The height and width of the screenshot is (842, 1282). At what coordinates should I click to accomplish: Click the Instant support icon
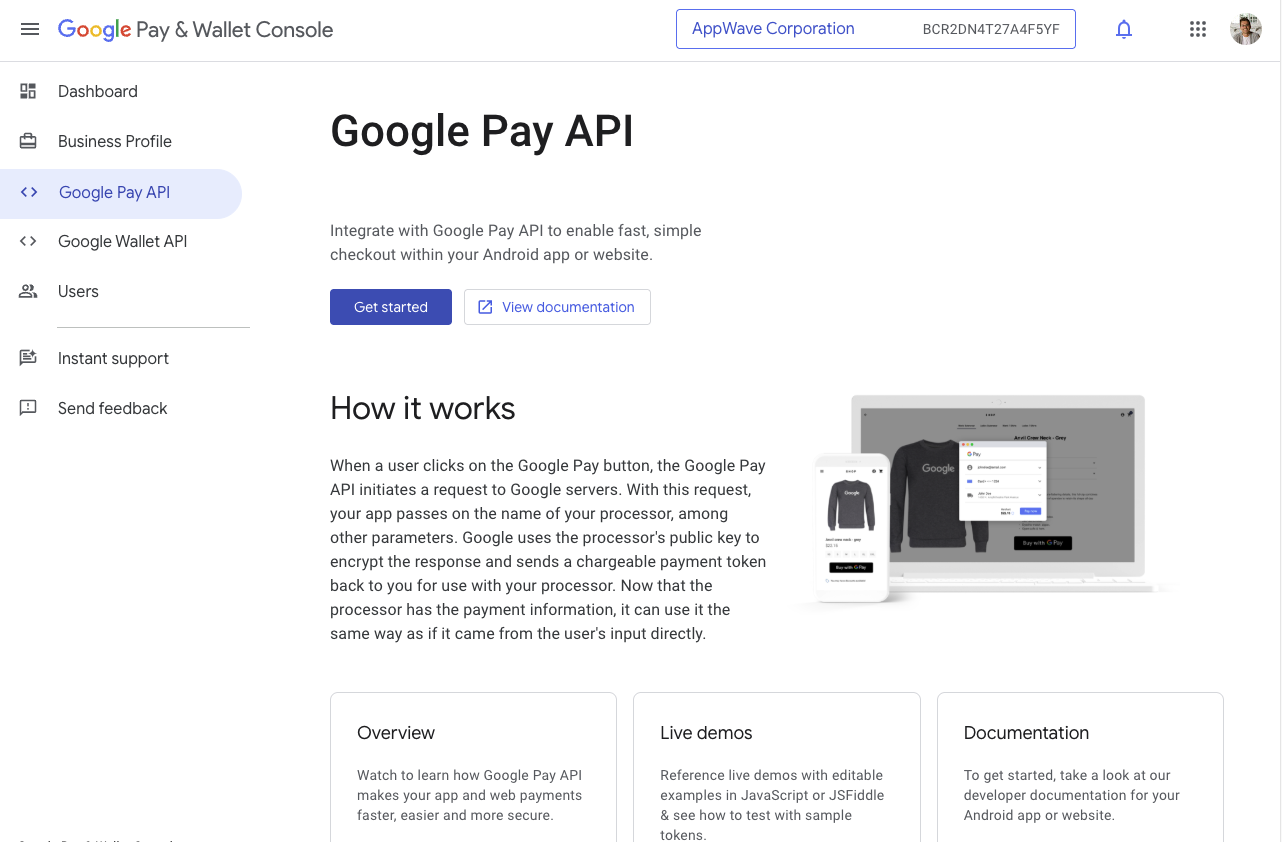tap(28, 358)
